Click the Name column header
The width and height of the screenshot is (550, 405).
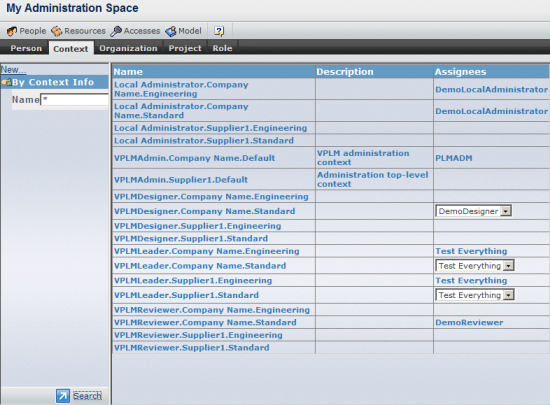coord(214,72)
